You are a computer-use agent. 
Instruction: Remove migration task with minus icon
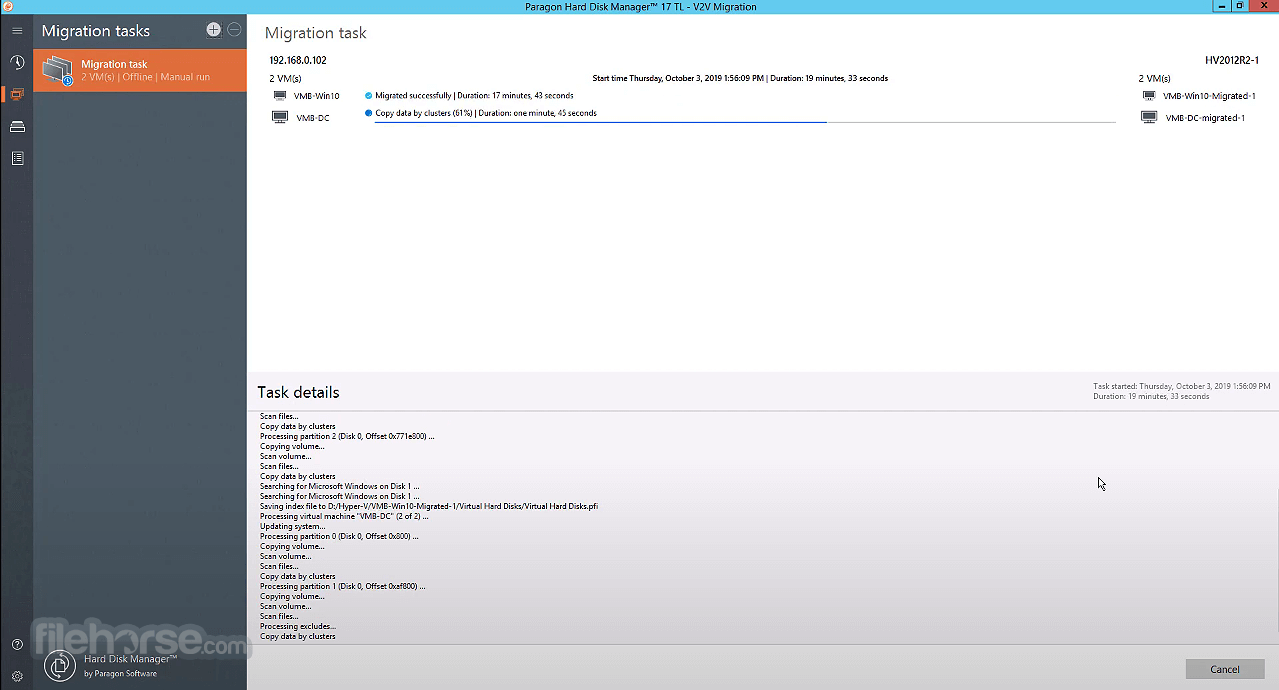[x=234, y=30]
